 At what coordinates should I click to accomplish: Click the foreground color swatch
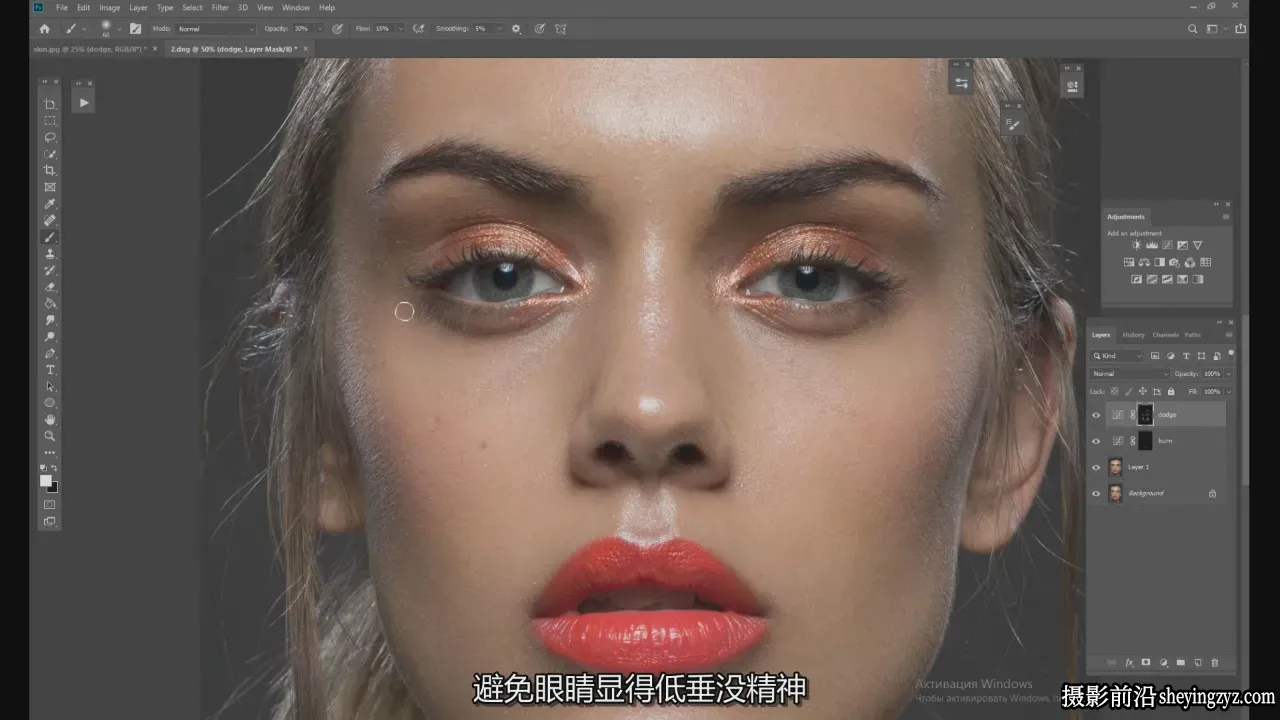click(46, 481)
